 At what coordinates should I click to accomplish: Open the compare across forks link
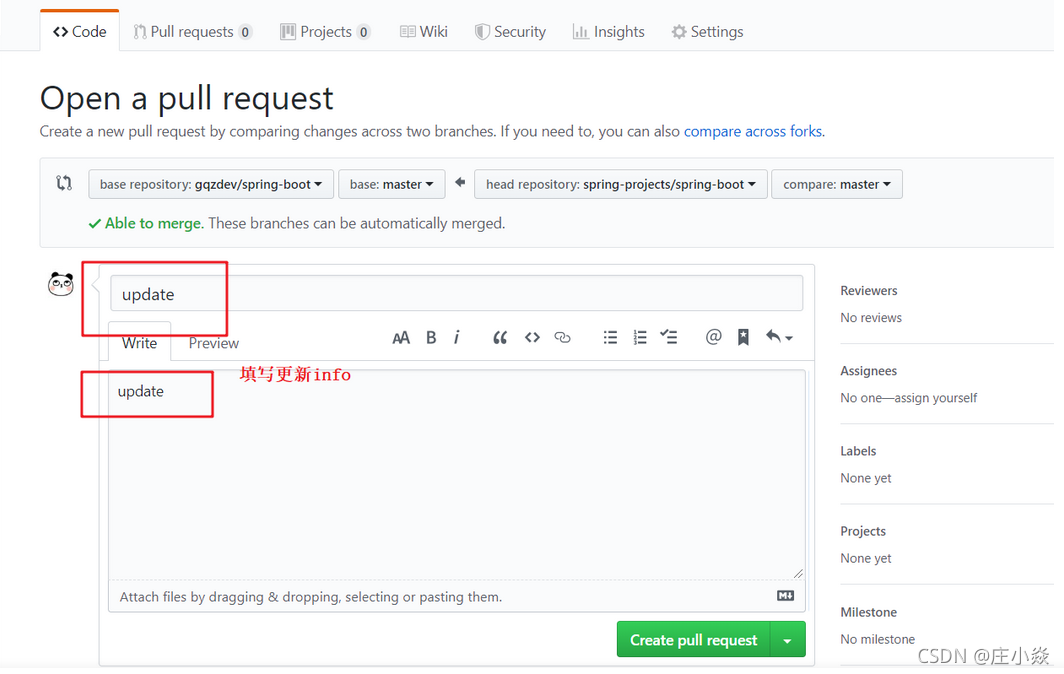[x=752, y=131]
